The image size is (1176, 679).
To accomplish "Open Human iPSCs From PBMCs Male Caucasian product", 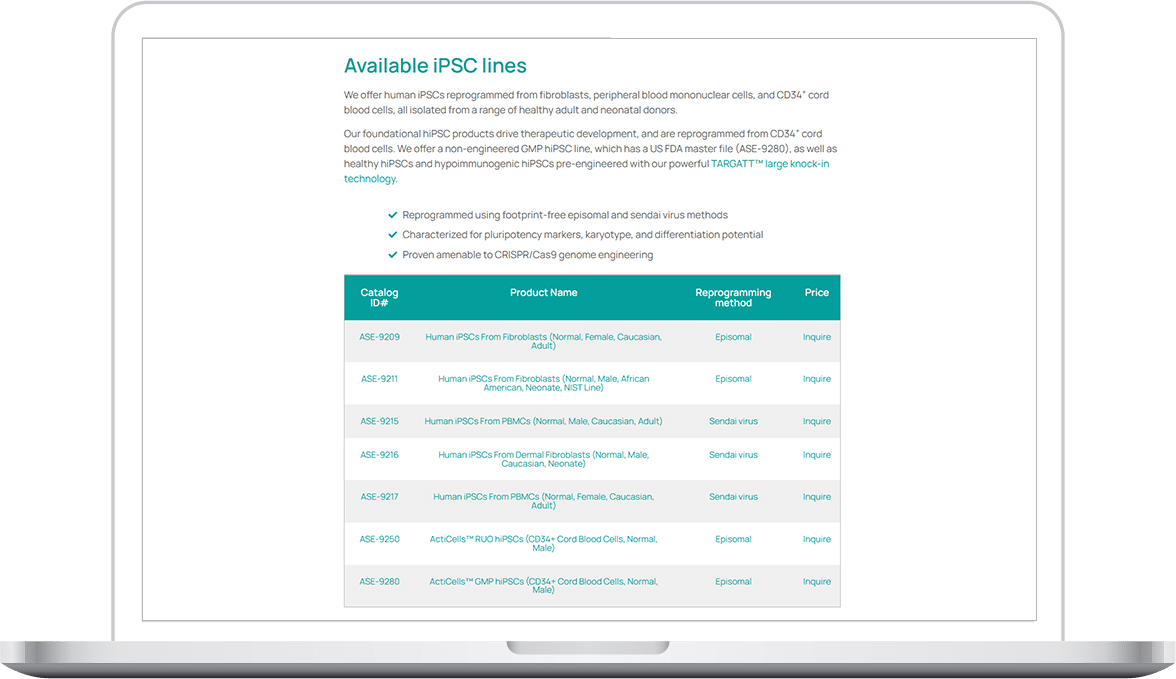I will click(543, 421).
